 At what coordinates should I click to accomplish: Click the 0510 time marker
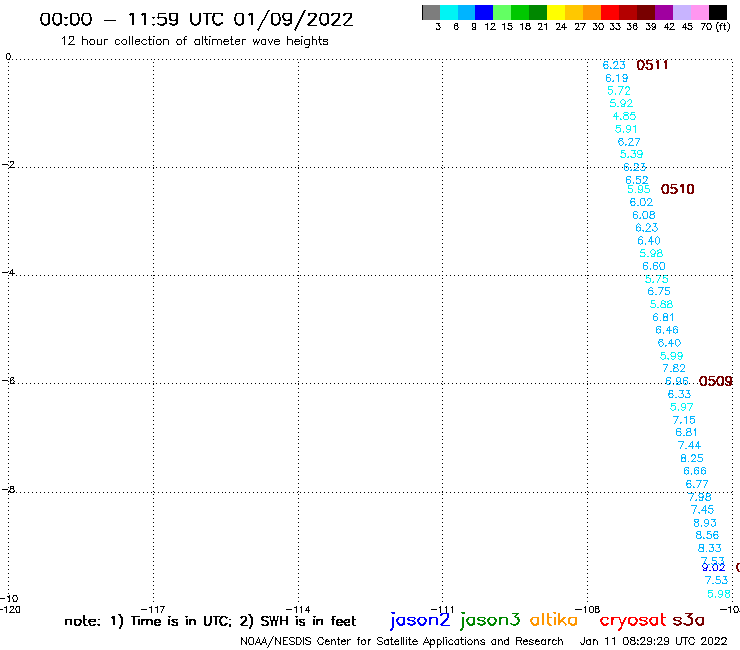(677, 189)
